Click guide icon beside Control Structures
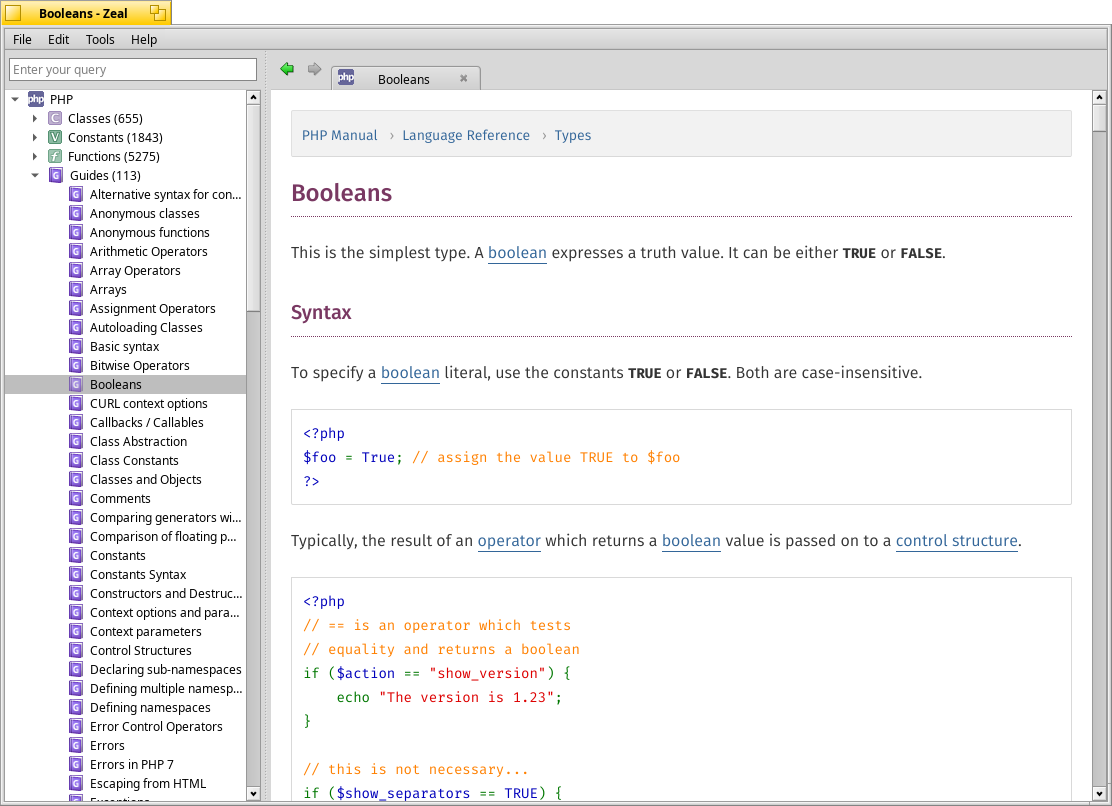This screenshot has height=806, width=1112. (76, 650)
